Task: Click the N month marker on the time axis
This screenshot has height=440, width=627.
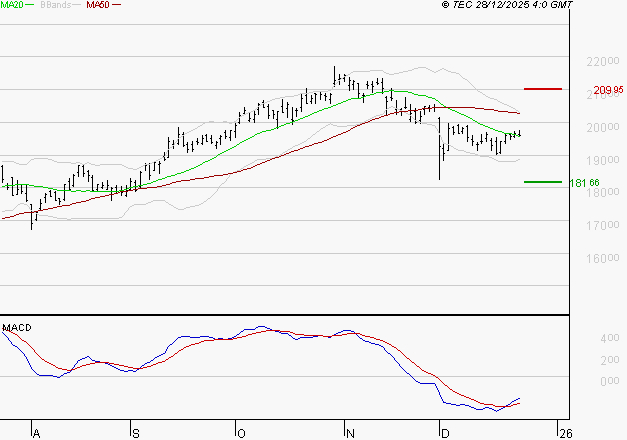Action: point(350,434)
